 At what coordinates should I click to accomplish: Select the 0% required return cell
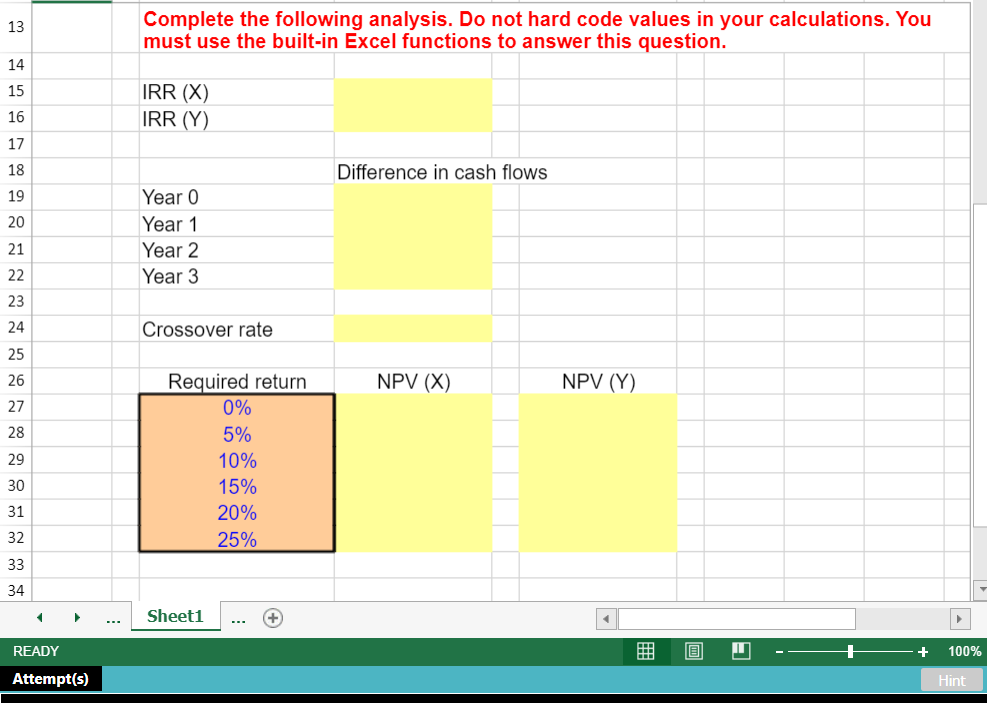pos(236,407)
